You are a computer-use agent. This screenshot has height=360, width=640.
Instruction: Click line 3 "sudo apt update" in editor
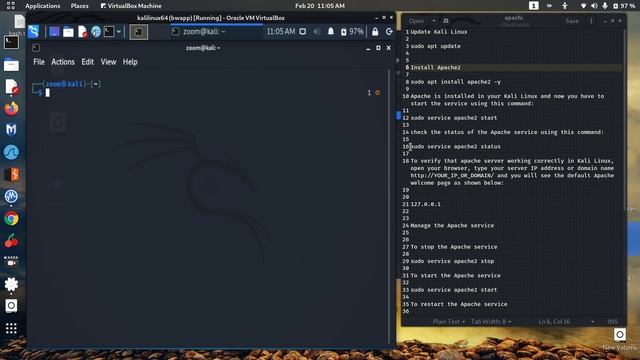436,46
